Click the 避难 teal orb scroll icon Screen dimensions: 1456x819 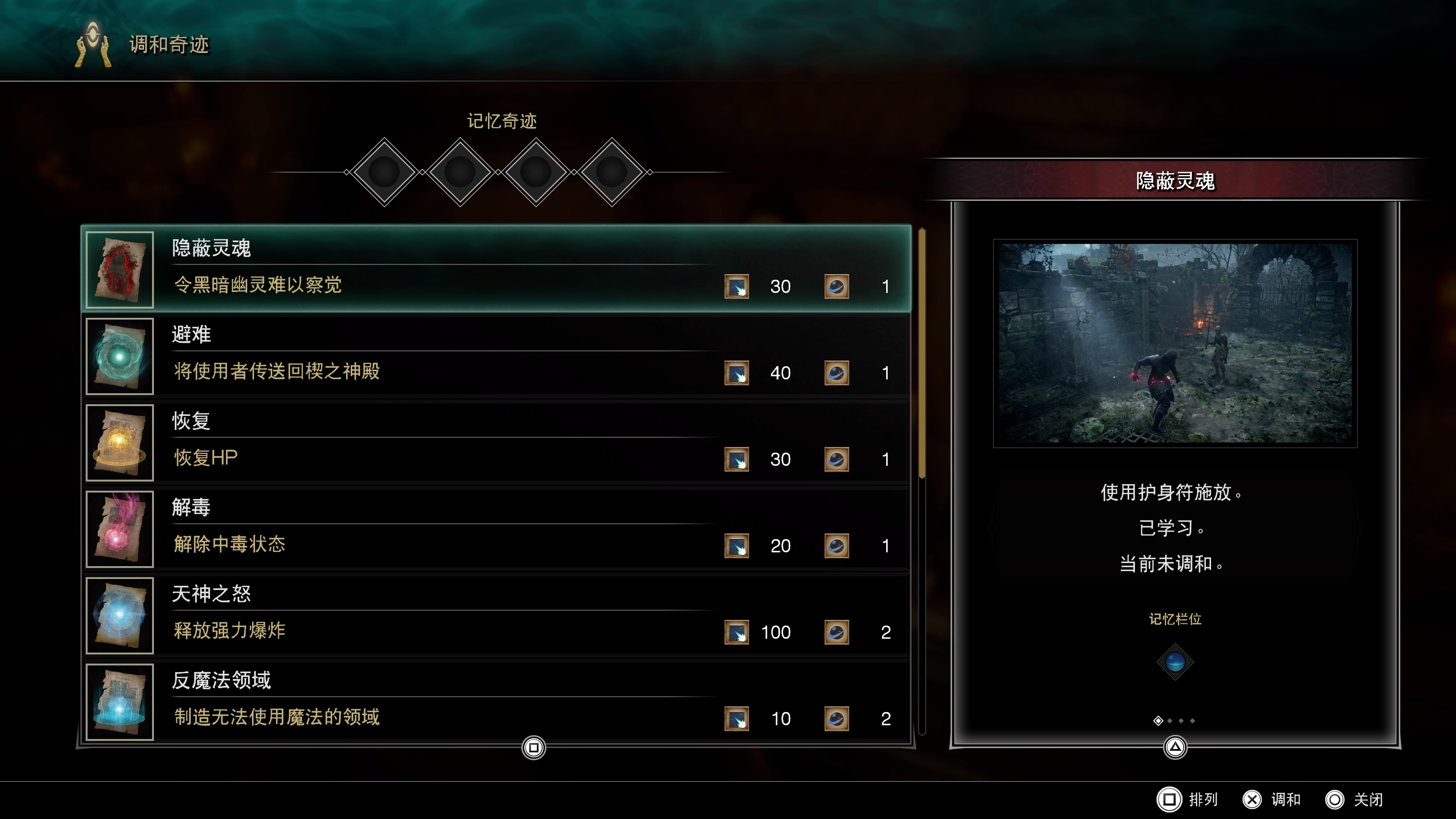119,356
